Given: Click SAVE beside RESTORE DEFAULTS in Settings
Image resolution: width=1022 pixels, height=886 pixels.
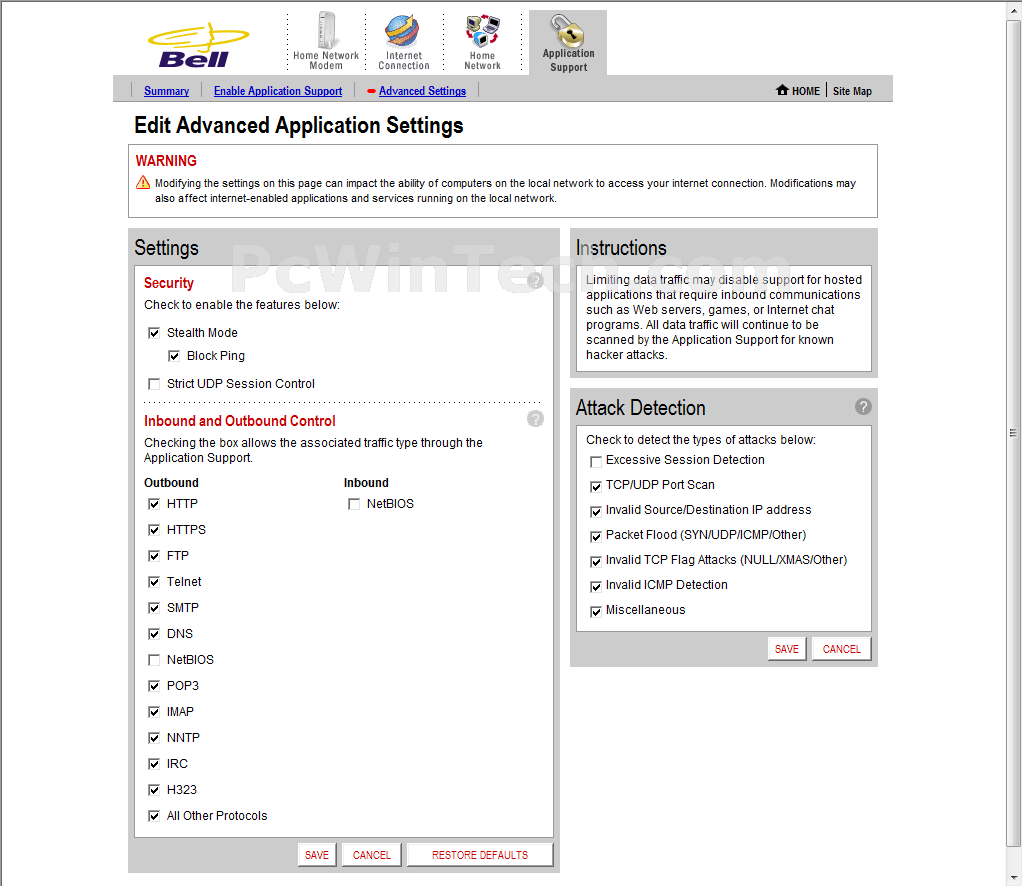Looking at the screenshot, I should click(317, 855).
